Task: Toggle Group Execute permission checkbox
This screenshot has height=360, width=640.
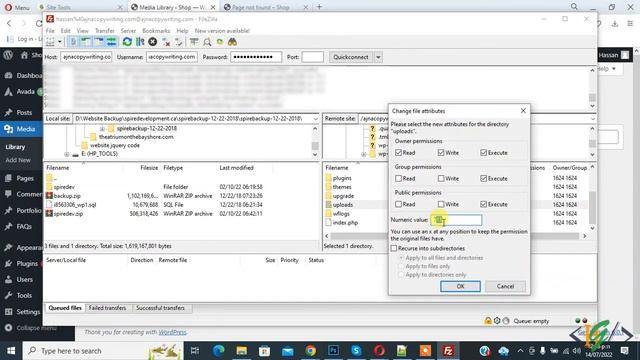Action: point(484,178)
